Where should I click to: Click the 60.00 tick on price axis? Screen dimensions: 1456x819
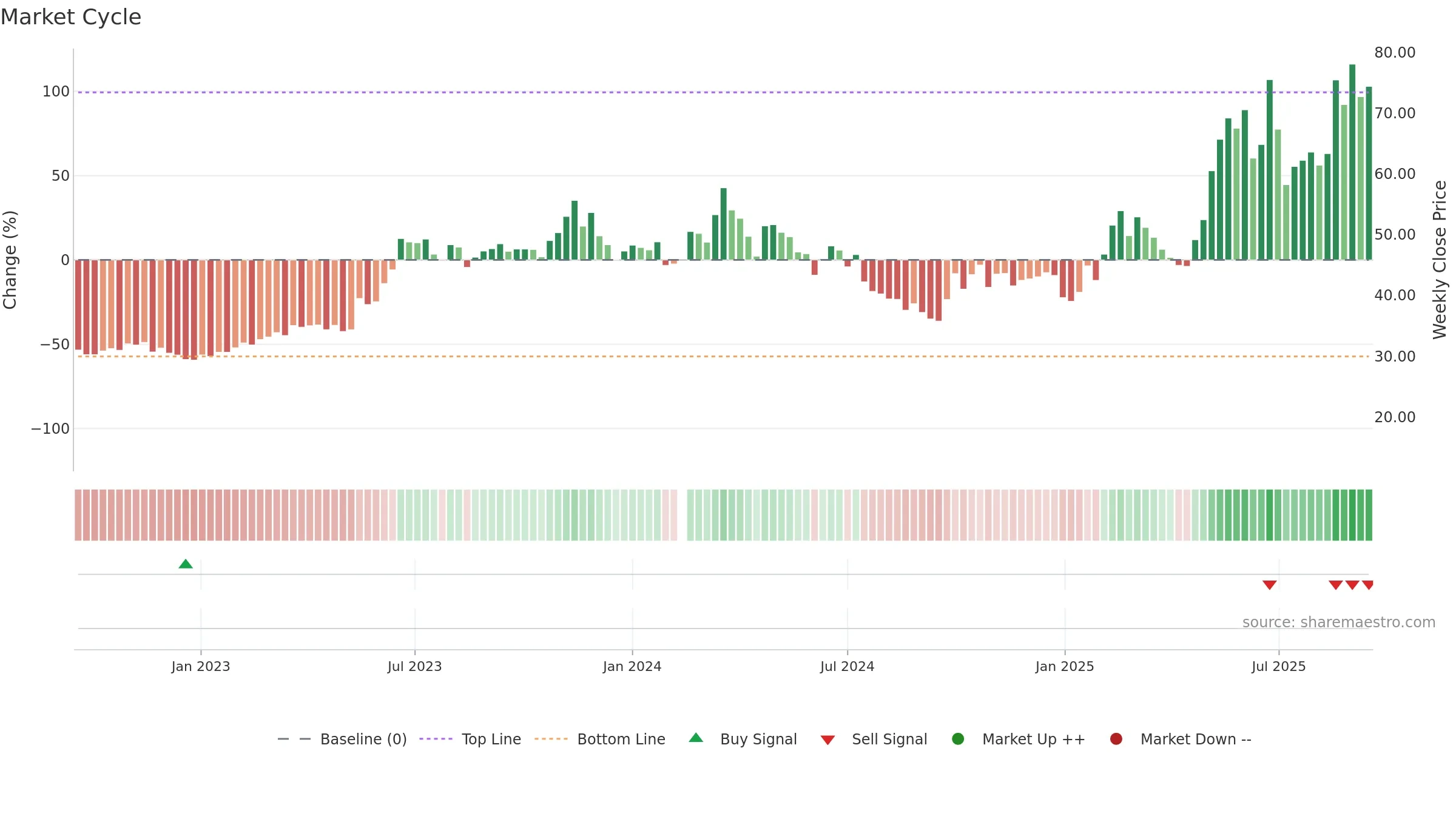(x=1395, y=174)
